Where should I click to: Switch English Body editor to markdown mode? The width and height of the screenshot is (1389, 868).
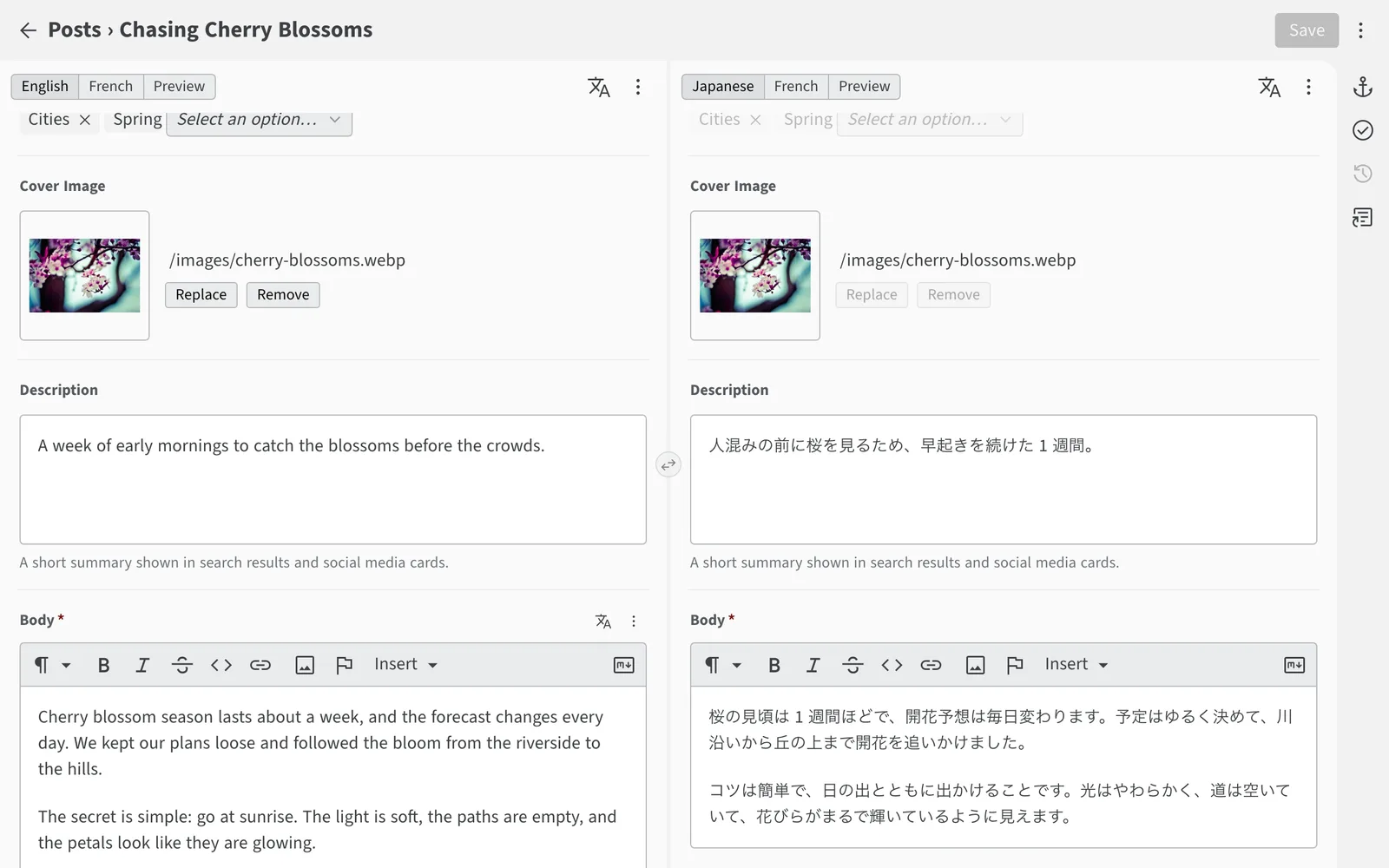click(624, 665)
